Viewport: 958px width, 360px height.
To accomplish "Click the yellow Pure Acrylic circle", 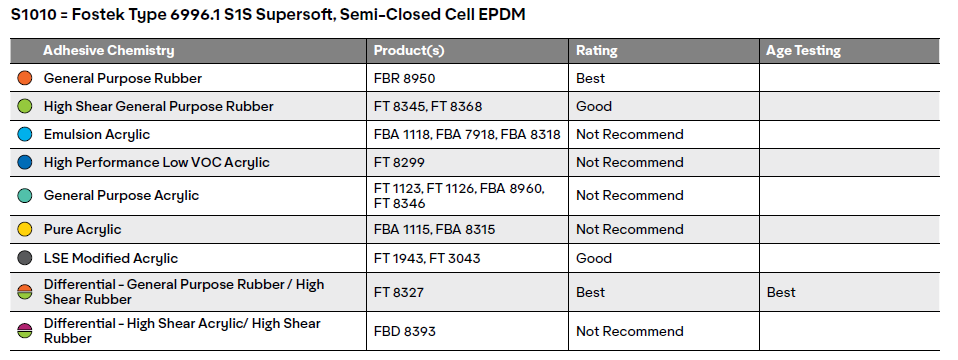I will pyautogui.click(x=24, y=230).
